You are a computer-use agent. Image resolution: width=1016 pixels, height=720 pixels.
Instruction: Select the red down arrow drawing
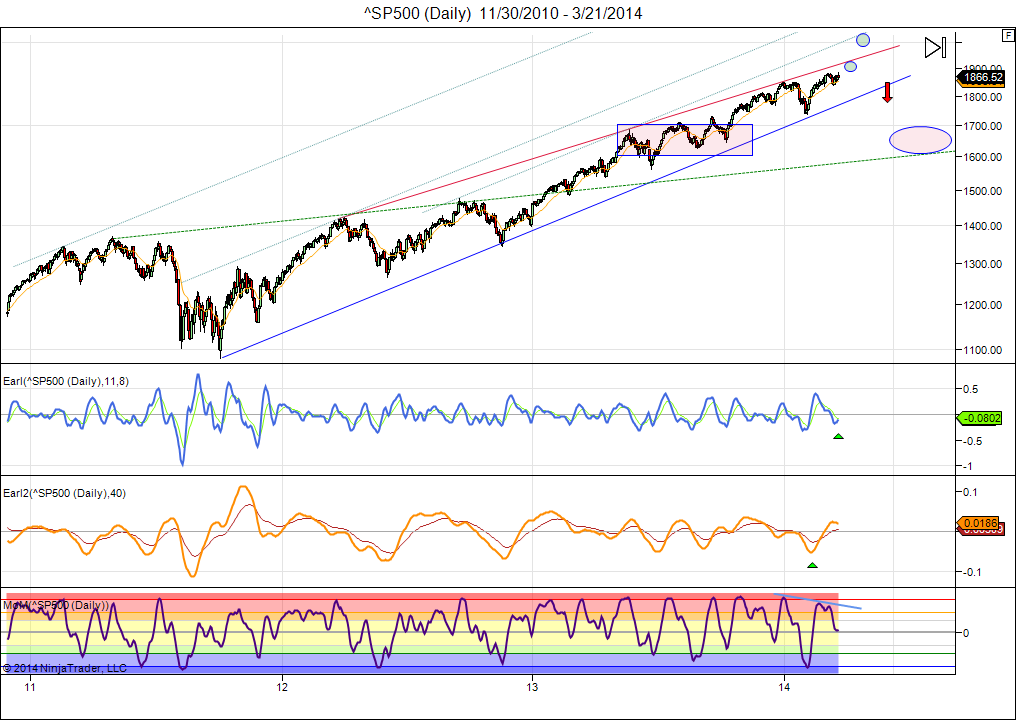coord(887,92)
